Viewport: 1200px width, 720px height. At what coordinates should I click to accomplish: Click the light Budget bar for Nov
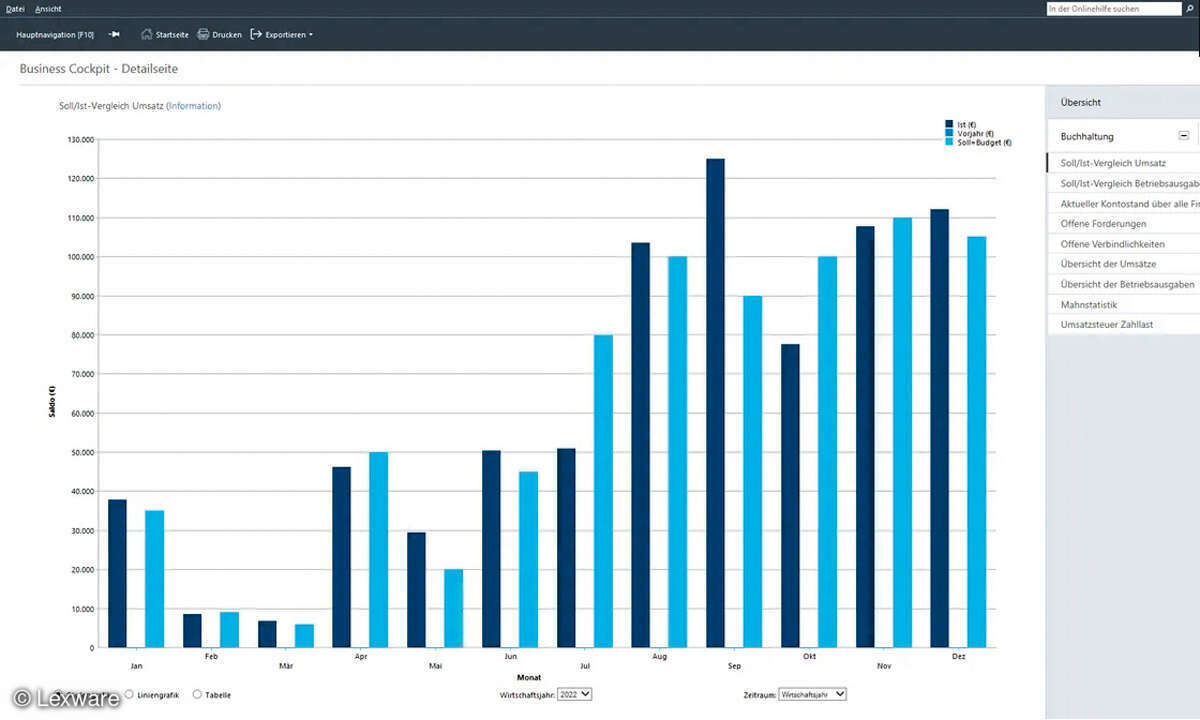(x=902, y=433)
